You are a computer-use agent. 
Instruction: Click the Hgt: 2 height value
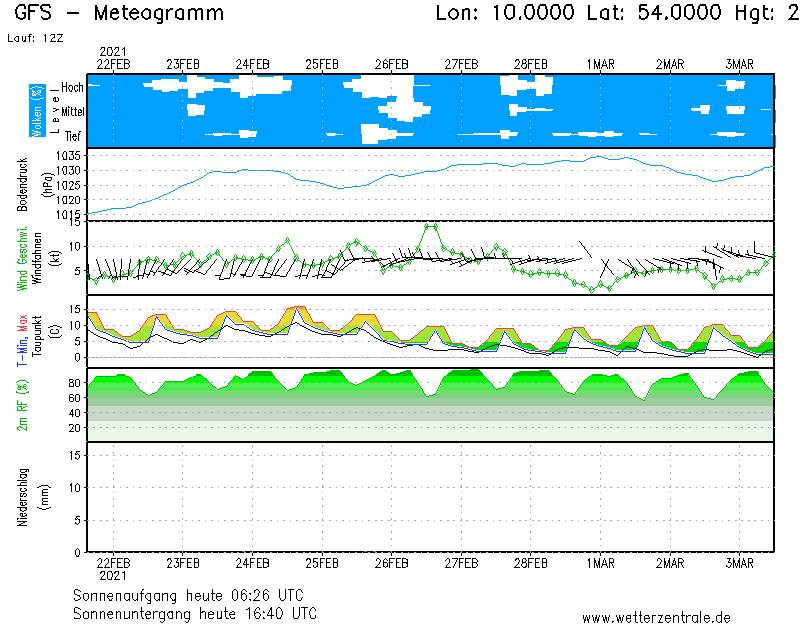tap(752, 13)
